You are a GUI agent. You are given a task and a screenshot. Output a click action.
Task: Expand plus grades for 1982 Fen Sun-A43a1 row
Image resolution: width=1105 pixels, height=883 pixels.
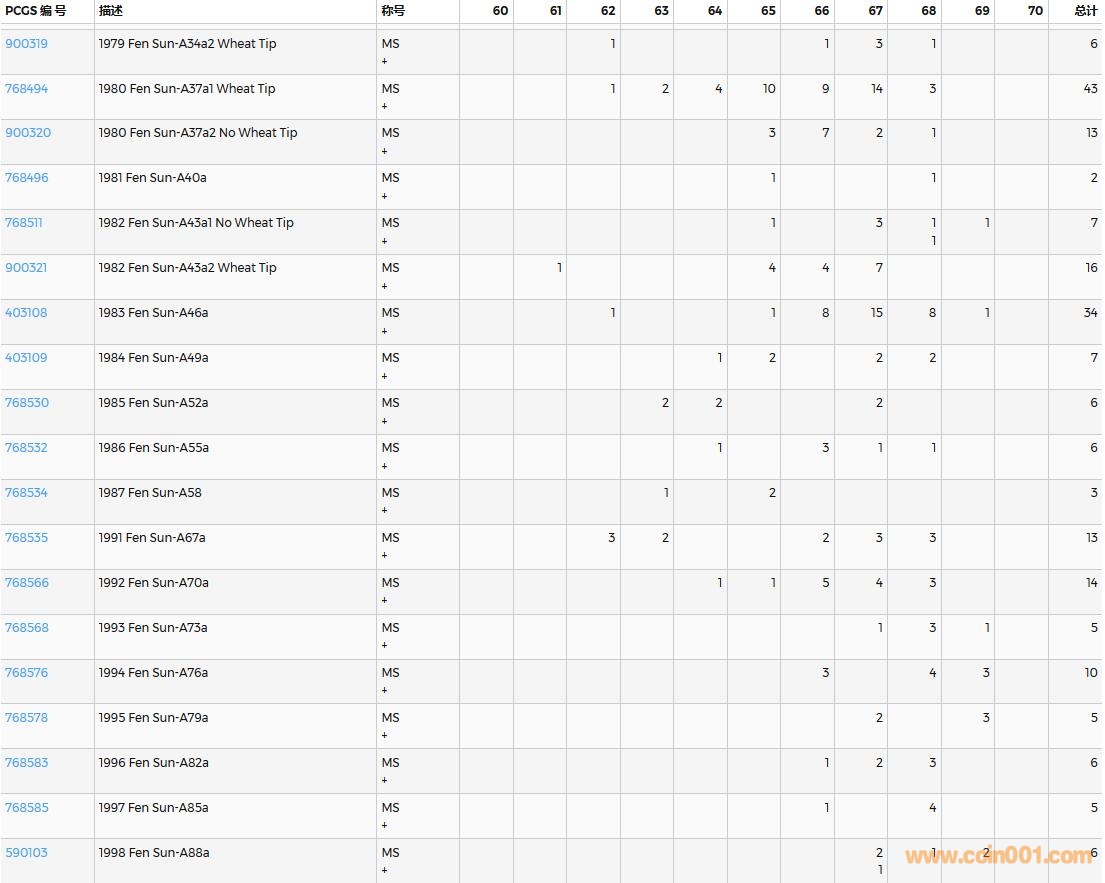click(x=384, y=241)
